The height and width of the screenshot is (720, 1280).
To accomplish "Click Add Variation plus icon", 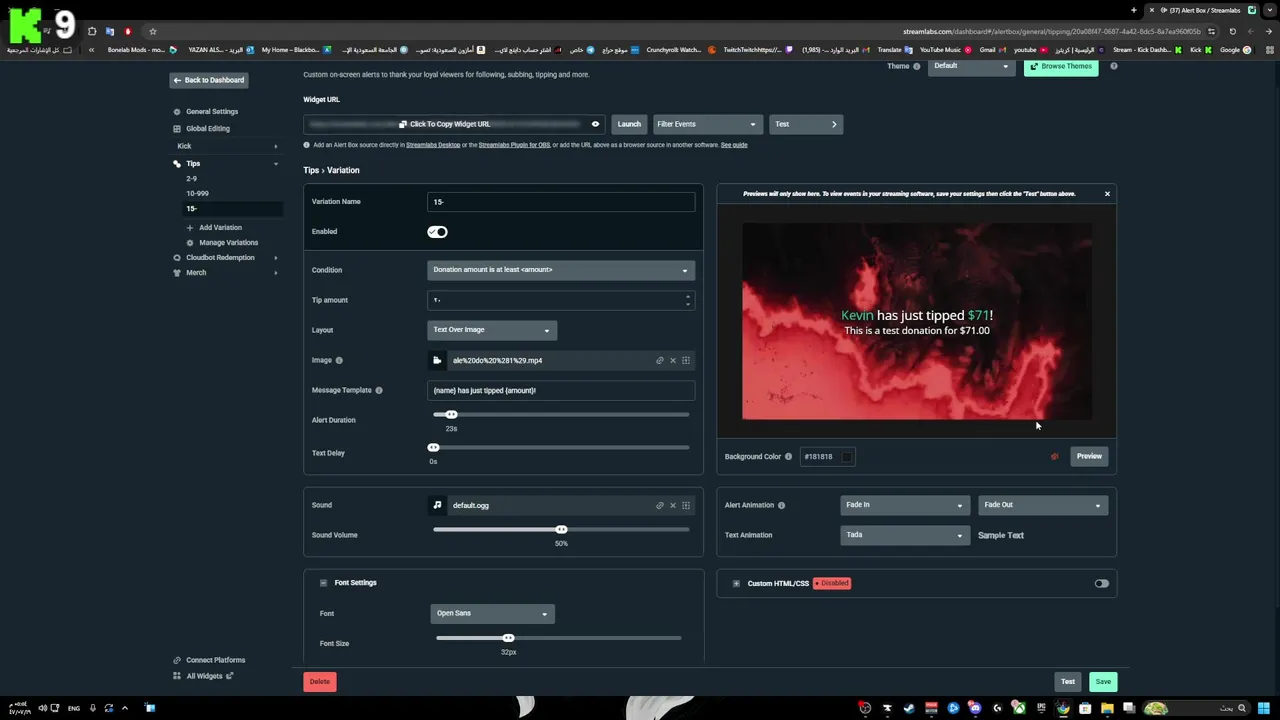I will tap(190, 228).
